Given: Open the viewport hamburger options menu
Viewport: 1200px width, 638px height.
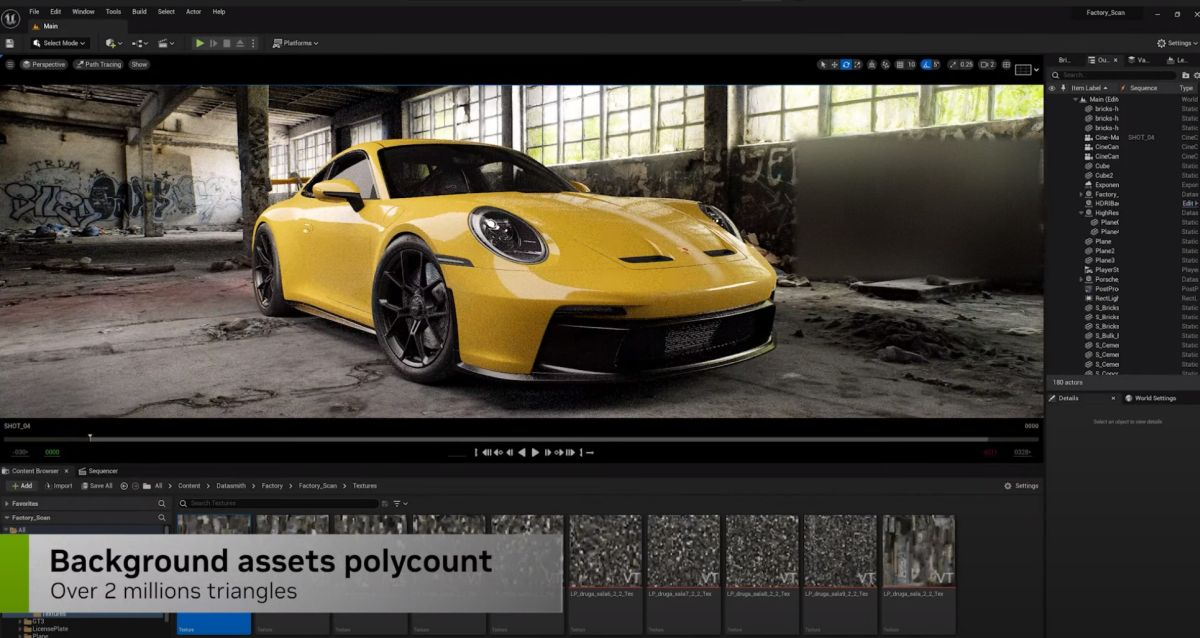Looking at the screenshot, I should coord(10,65).
